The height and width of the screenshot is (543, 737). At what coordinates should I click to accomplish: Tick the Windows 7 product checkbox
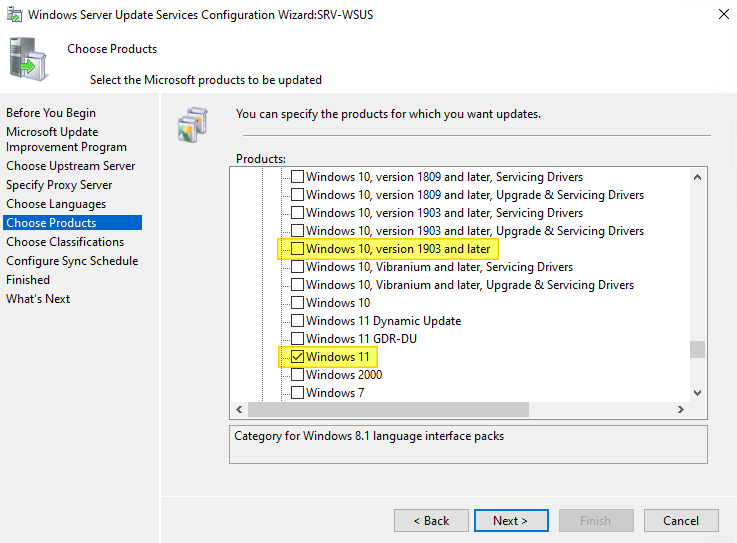click(297, 393)
